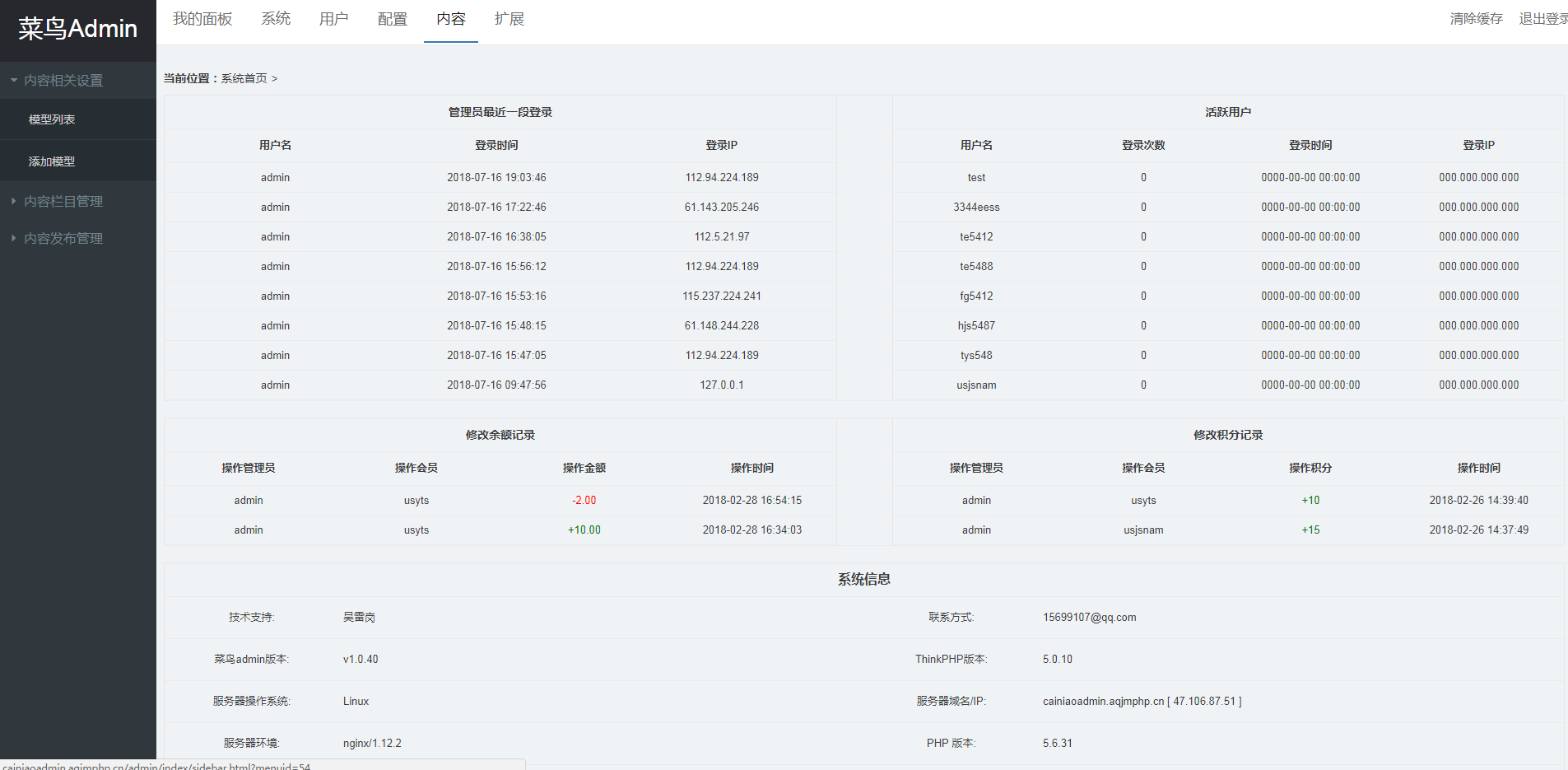Expand the 内容发布管理 sidebar section
The width and height of the screenshot is (1568, 770).
(x=63, y=239)
